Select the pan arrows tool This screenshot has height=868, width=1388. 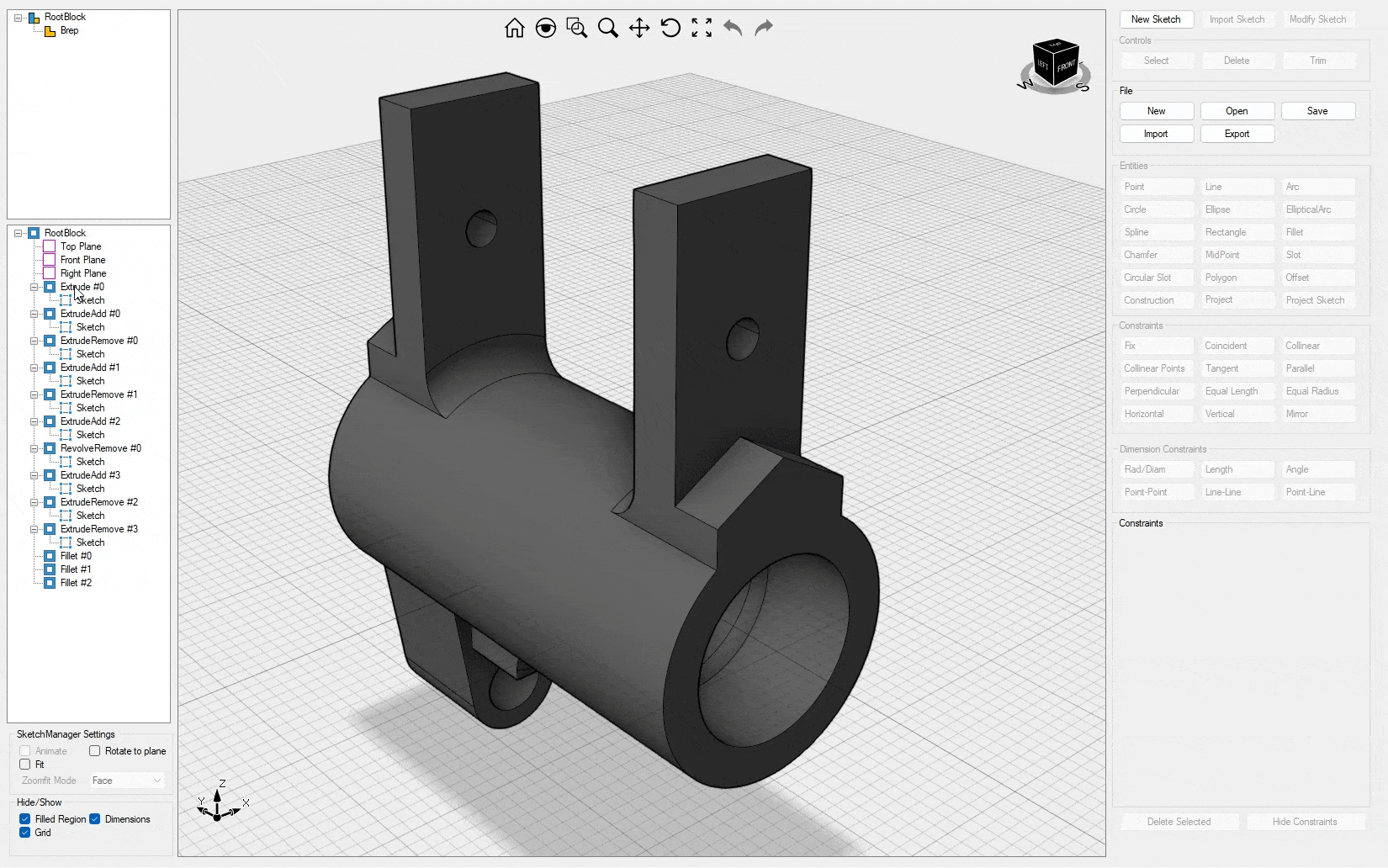(639, 28)
